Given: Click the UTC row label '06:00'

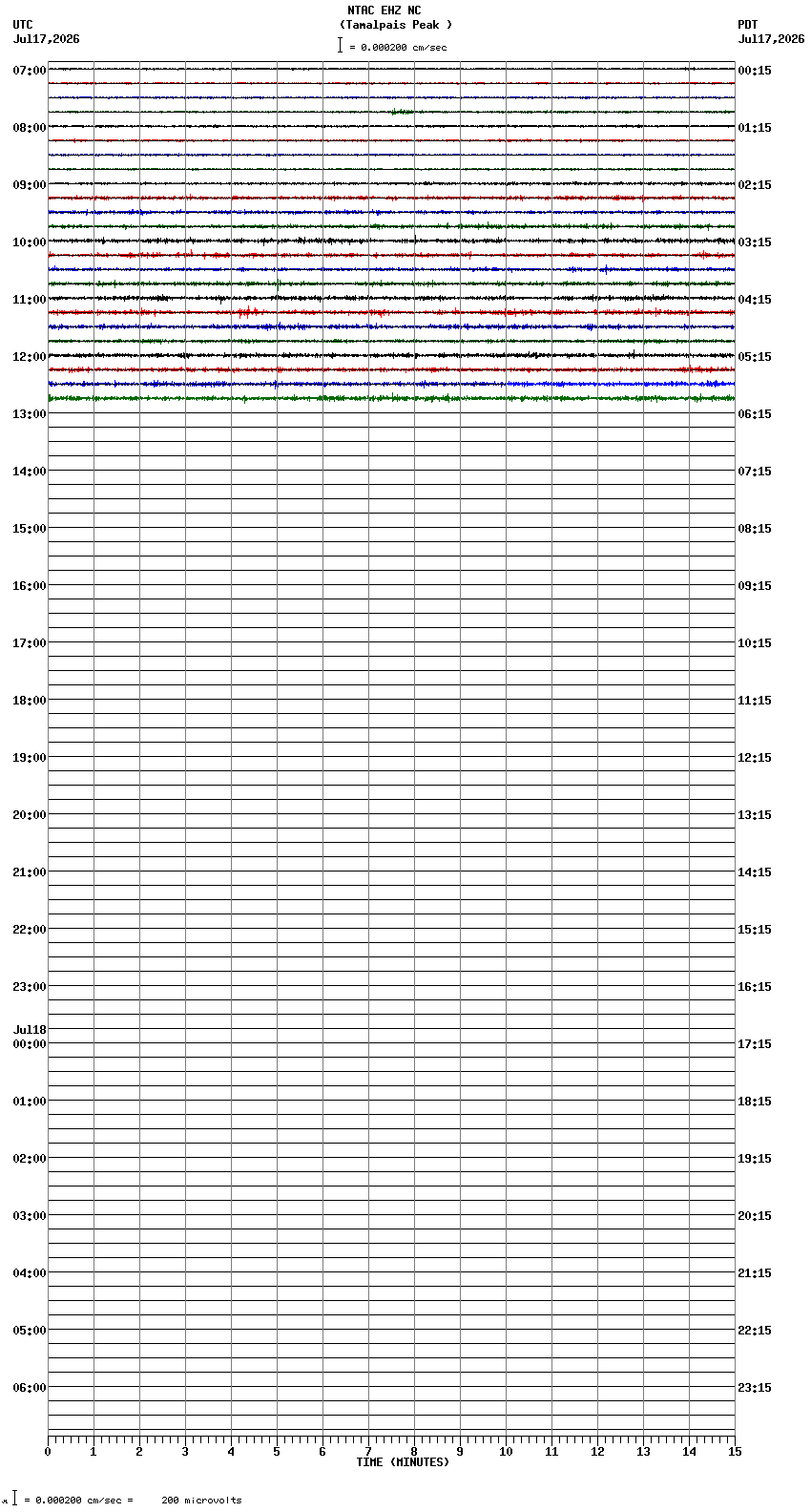Looking at the screenshot, I should click(30, 1388).
